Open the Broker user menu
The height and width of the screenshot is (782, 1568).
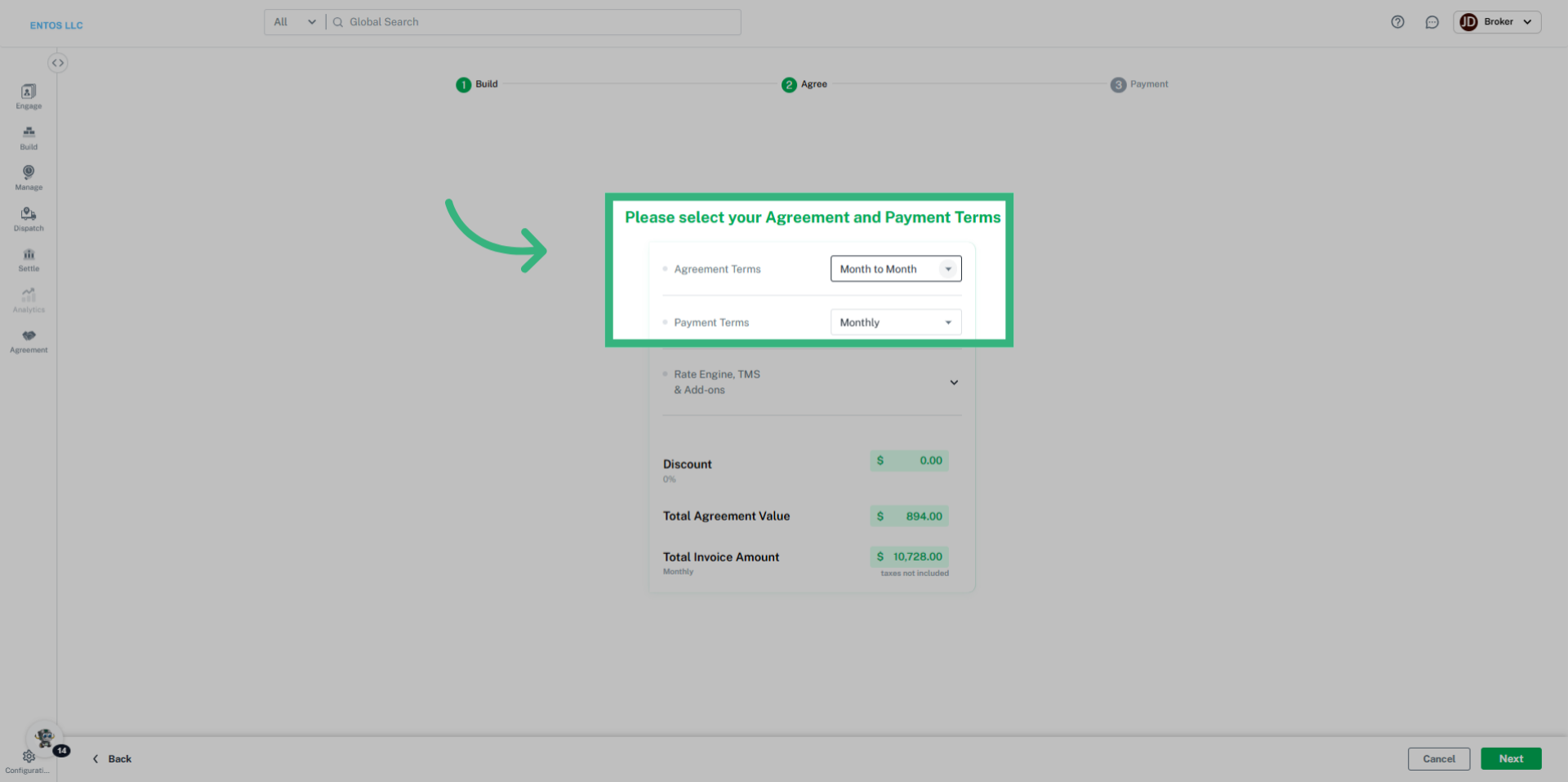[x=1496, y=22]
